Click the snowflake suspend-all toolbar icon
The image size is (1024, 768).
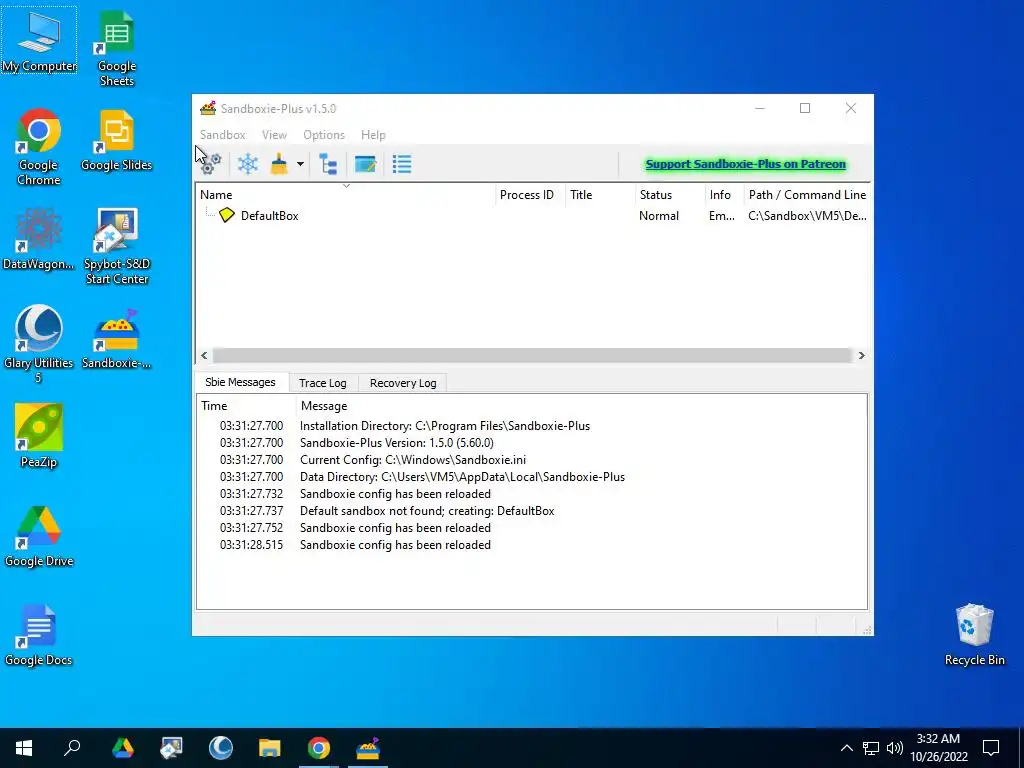pos(248,164)
